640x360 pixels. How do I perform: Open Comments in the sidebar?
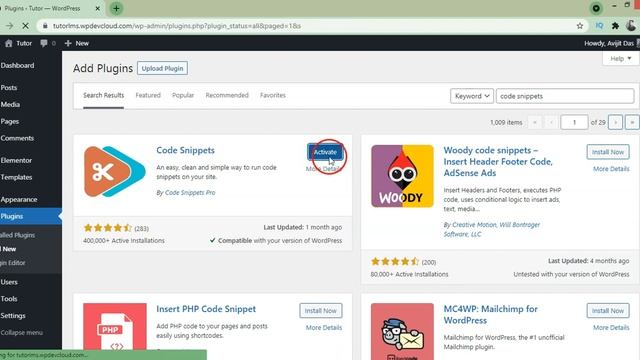pos(17,138)
